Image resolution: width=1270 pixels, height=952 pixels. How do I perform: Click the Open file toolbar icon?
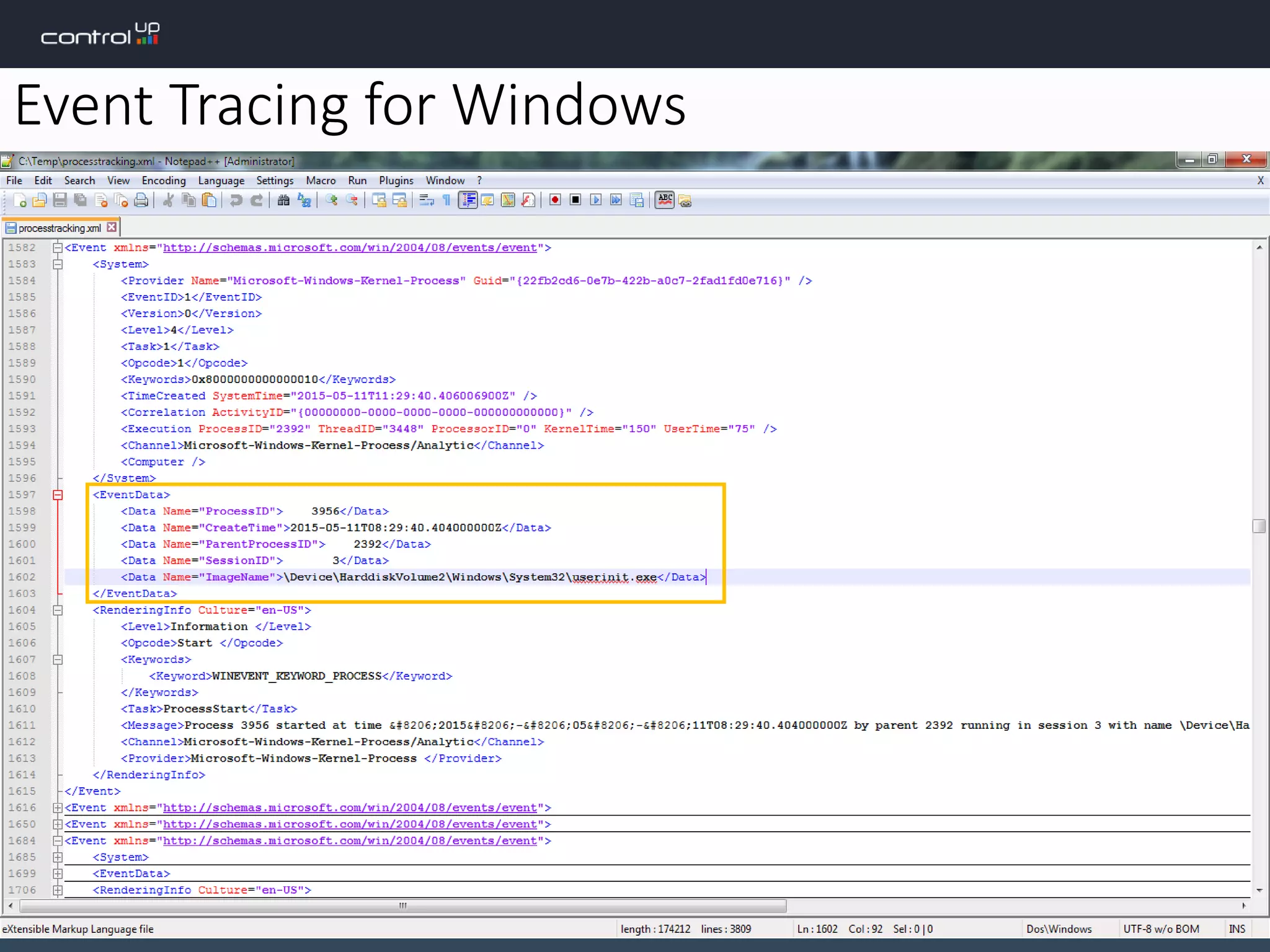(x=40, y=200)
